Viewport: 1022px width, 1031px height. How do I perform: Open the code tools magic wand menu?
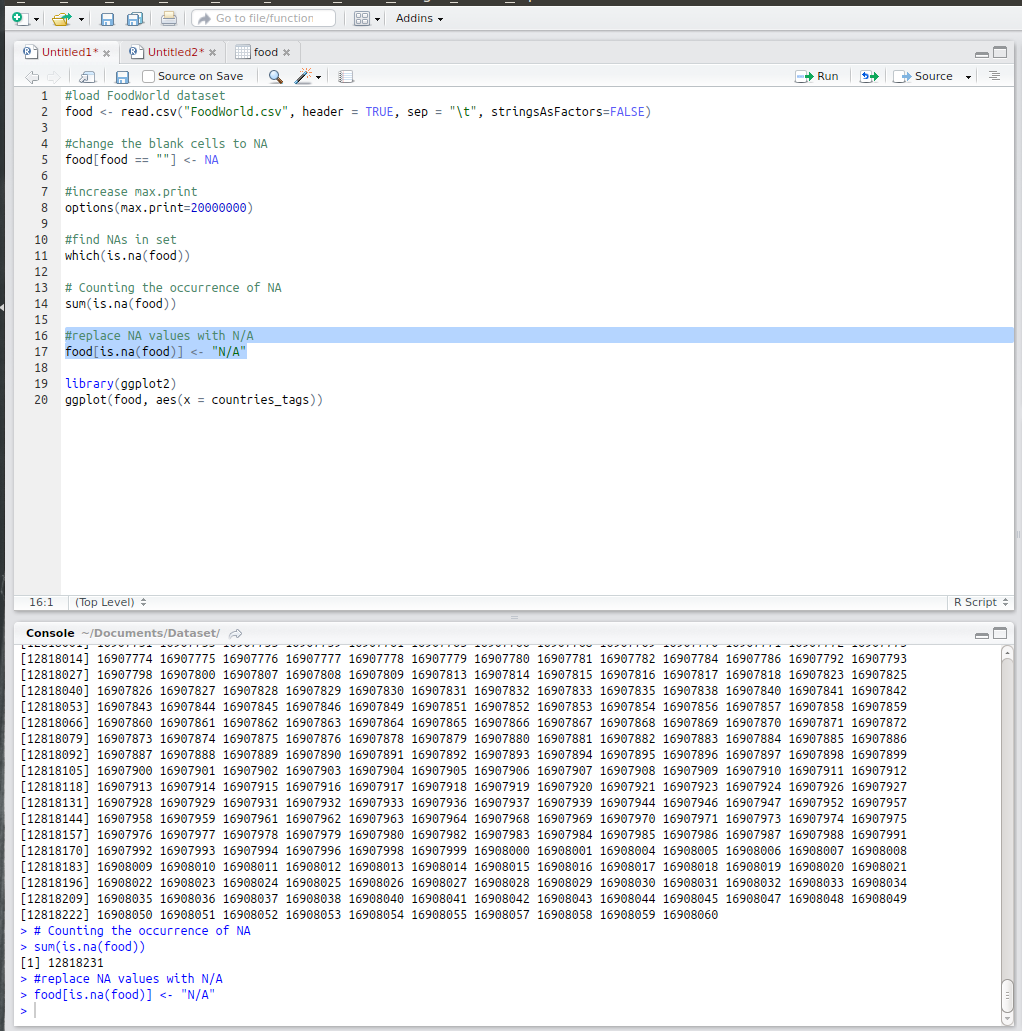click(x=308, y=76)
